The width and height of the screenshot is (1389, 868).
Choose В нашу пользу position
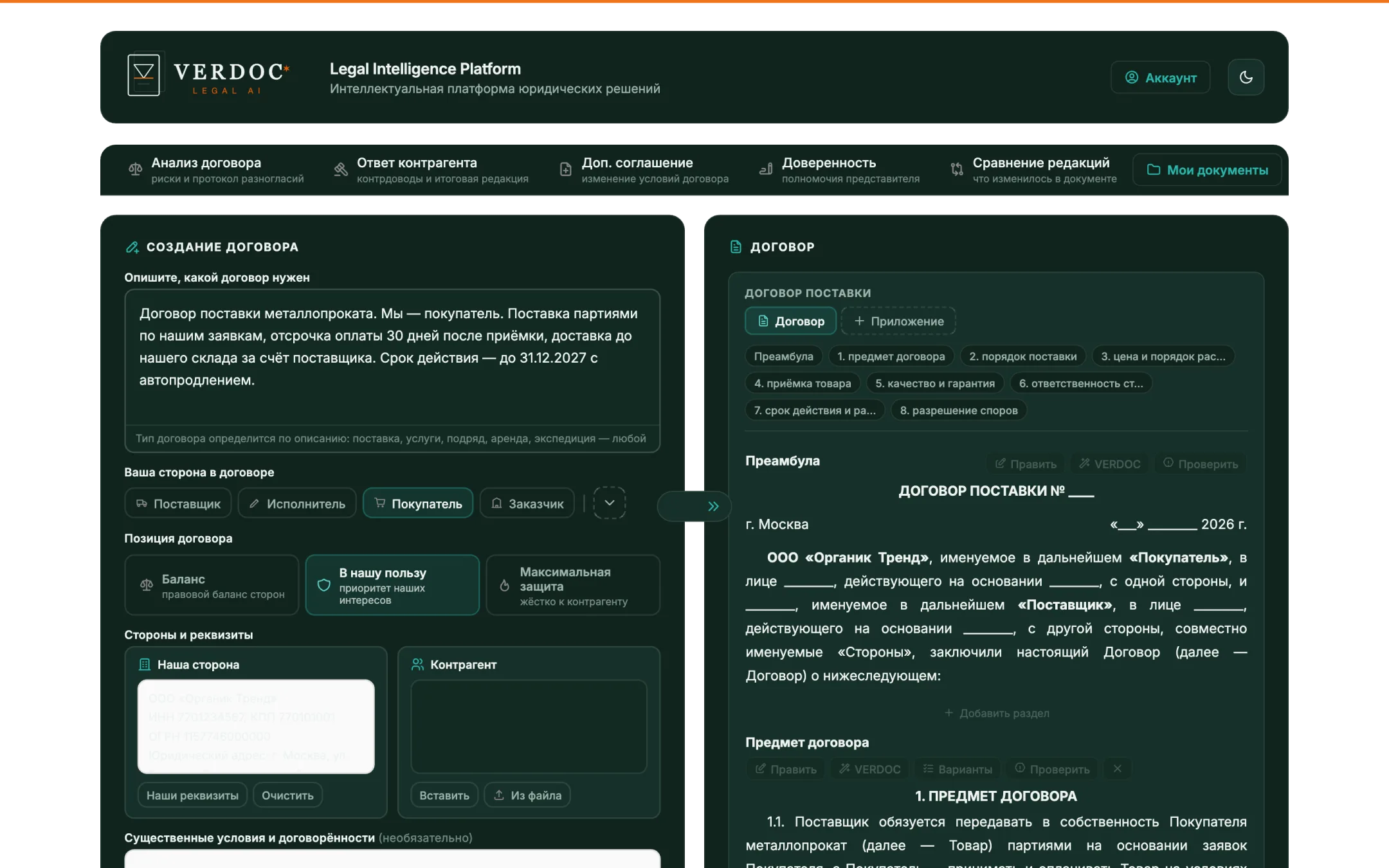[392, 585]
